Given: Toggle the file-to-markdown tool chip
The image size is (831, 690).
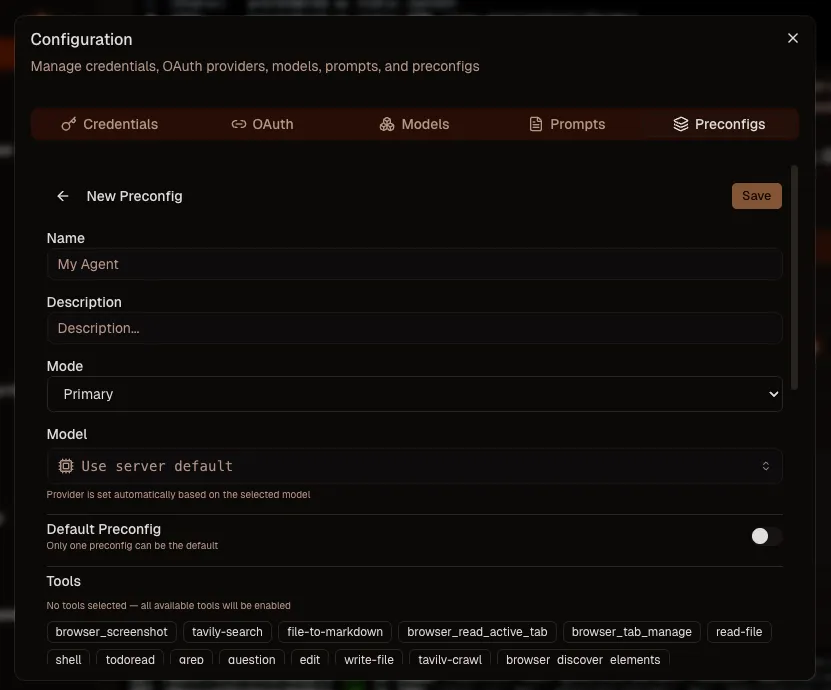Looking at the screenshot, I should [335, 632].
